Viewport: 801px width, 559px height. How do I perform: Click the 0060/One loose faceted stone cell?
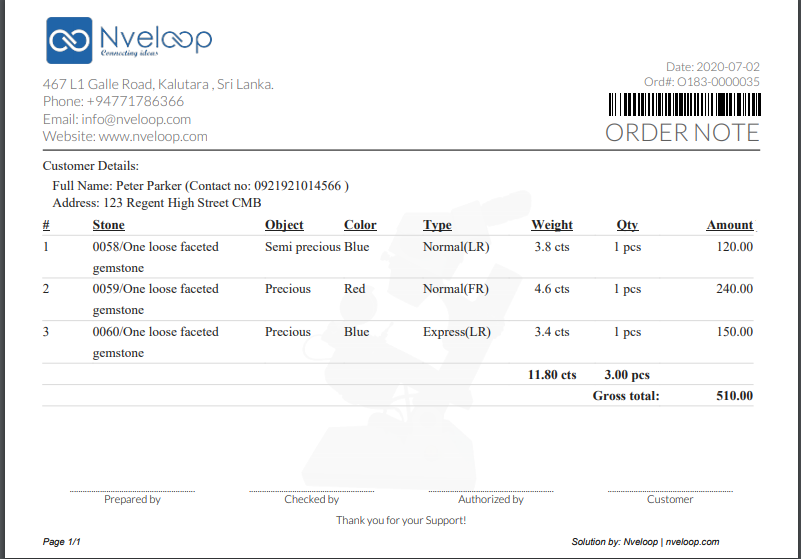155,342
